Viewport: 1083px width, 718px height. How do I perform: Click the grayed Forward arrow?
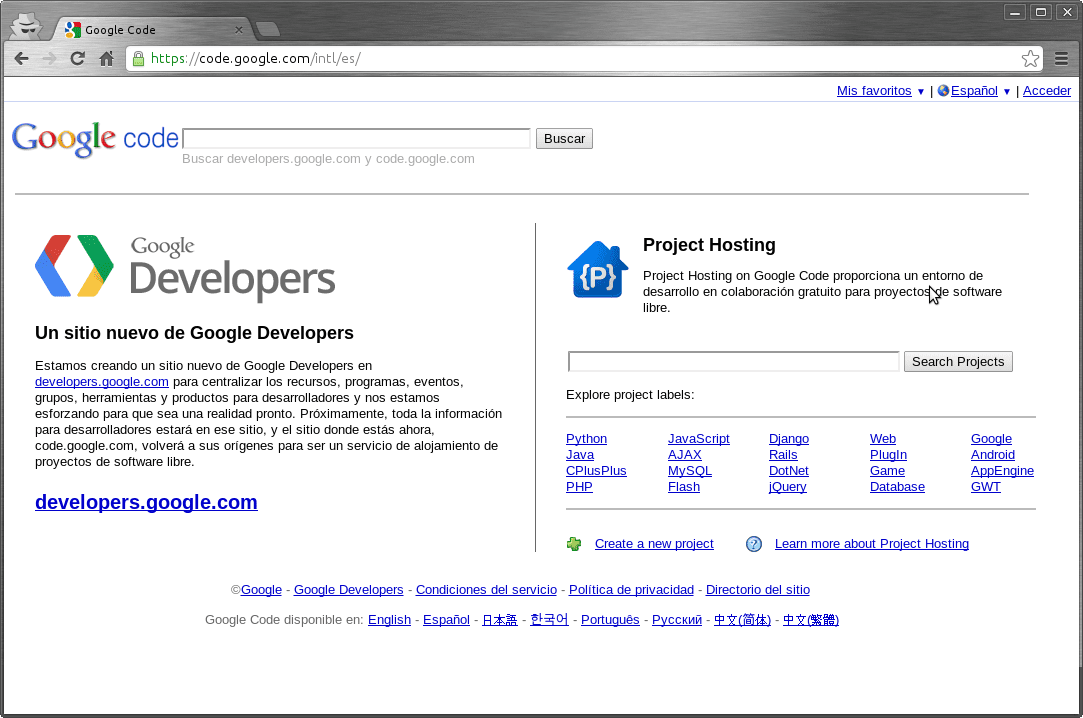coord(49,59)
